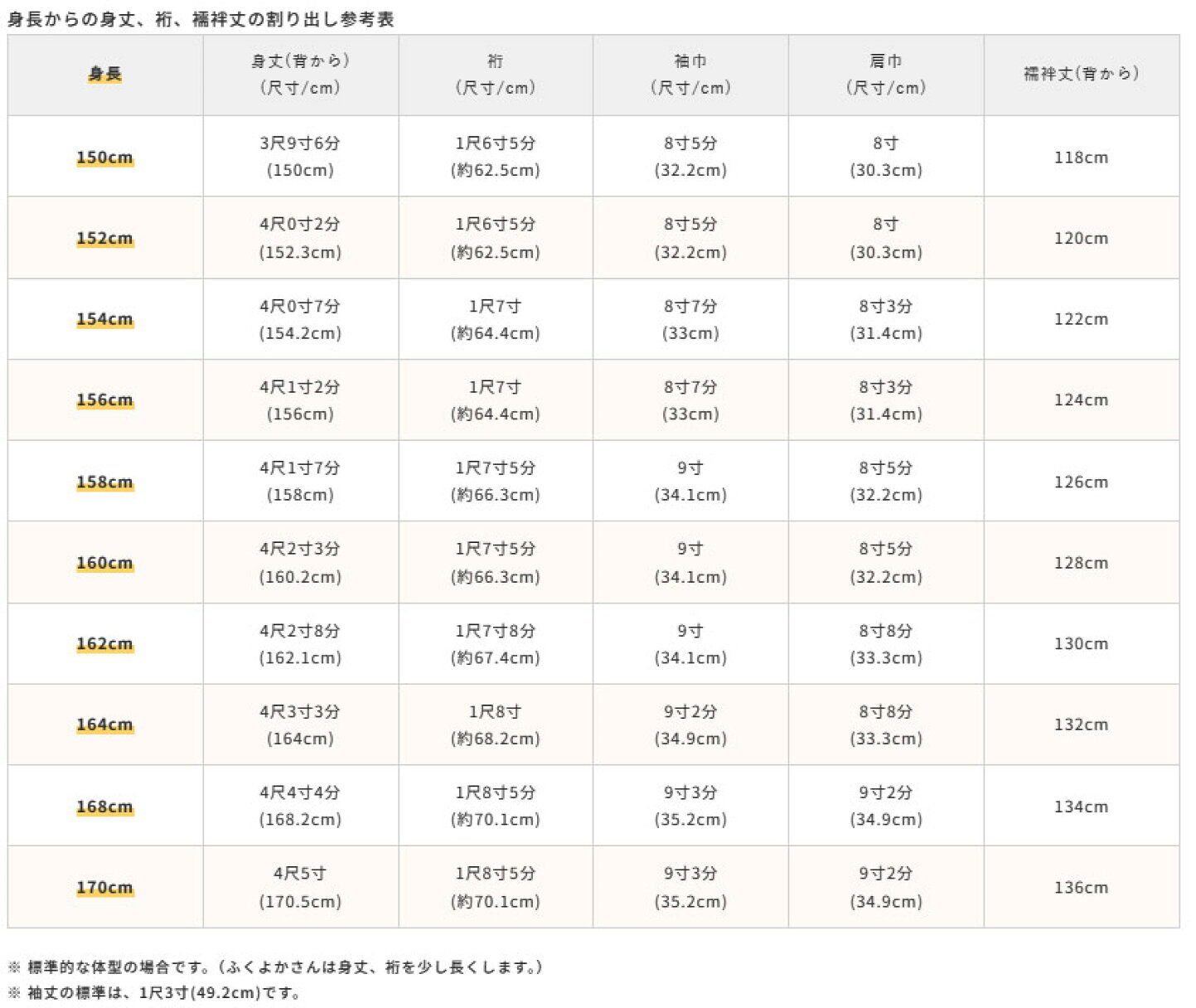Viewport: 1196px width, 1008px height.
Task: Click the 136cm juban length cell
Action: coord(1082,887)
